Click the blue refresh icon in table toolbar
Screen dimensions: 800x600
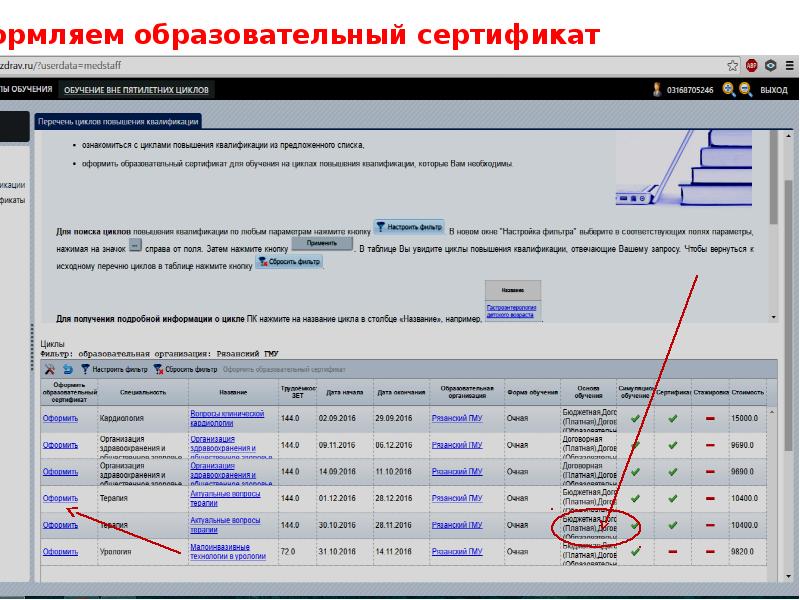[x=67, y=369]
